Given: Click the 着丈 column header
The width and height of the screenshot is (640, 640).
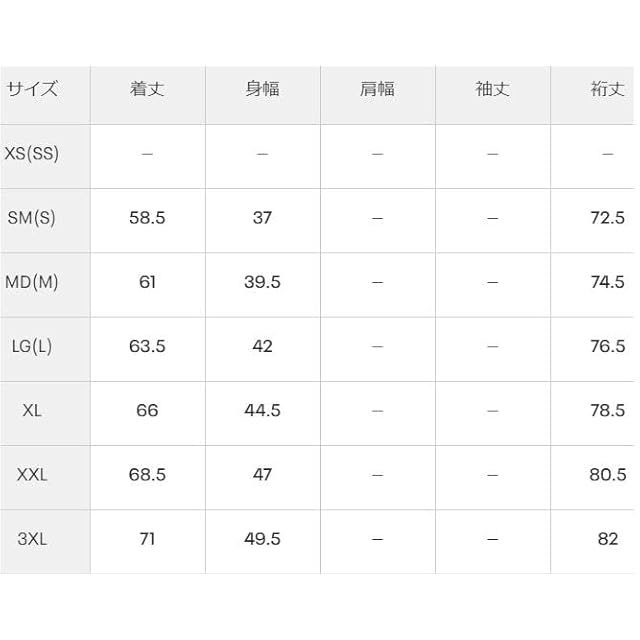Looking at the screenshot, I should tap(147, 89).
